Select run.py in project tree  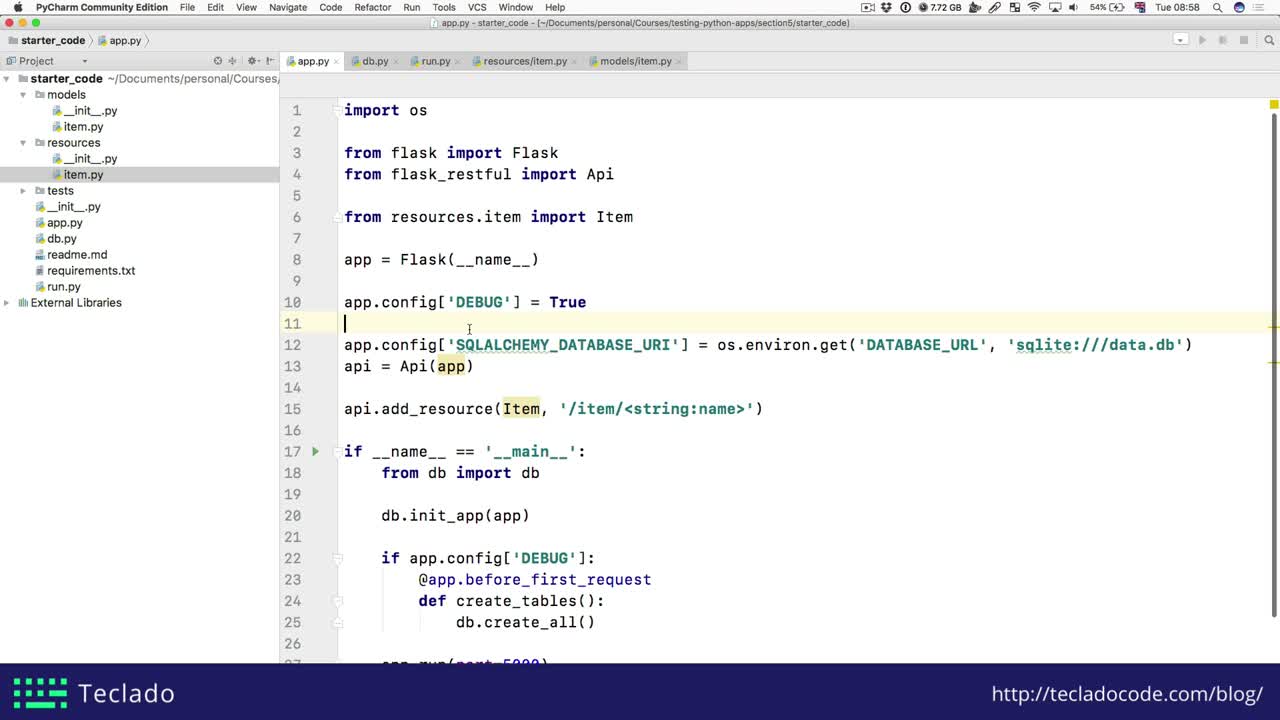click(63, 286)
